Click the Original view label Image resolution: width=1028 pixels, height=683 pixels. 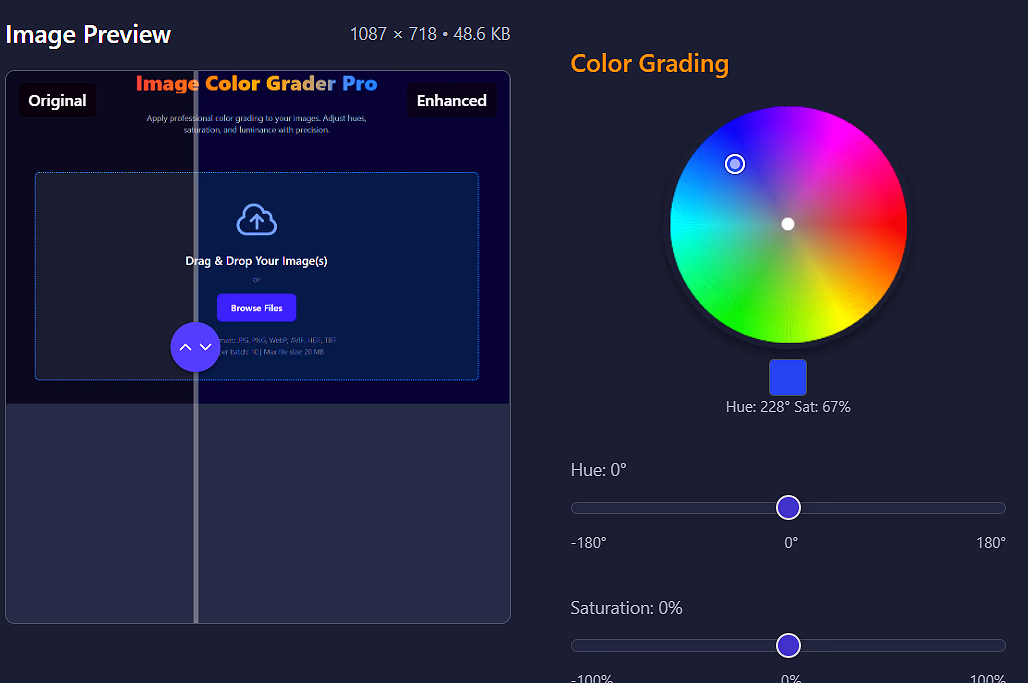pyautogui.click(x=57, y=100)
